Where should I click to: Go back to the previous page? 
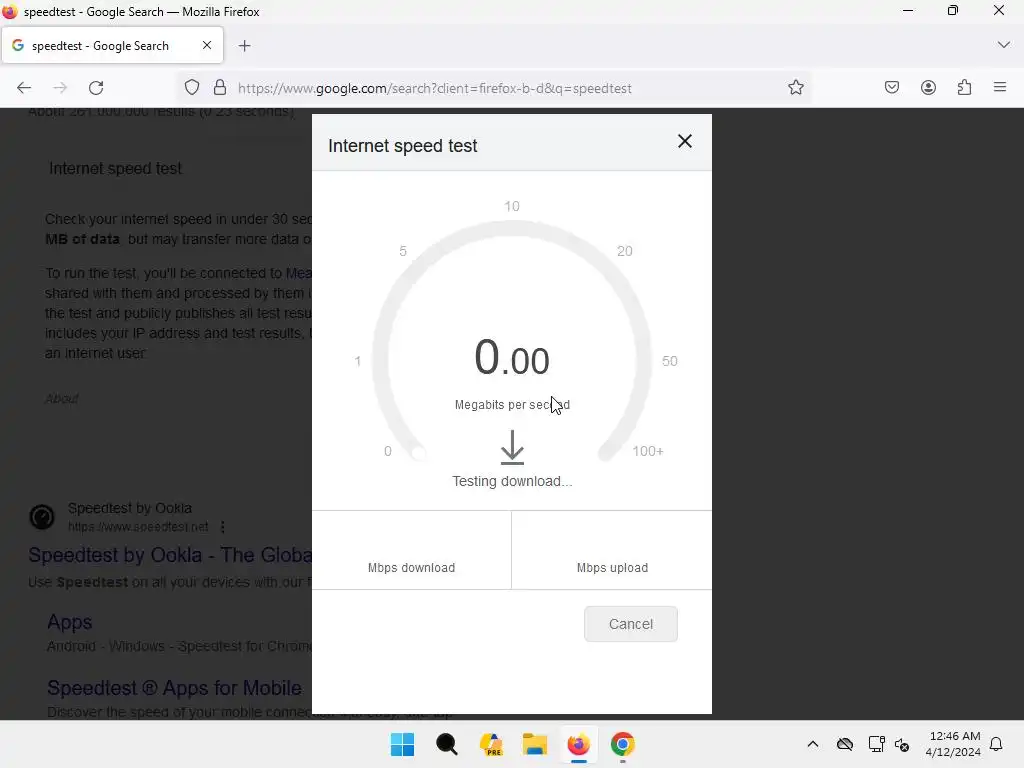tap(24, 88)
